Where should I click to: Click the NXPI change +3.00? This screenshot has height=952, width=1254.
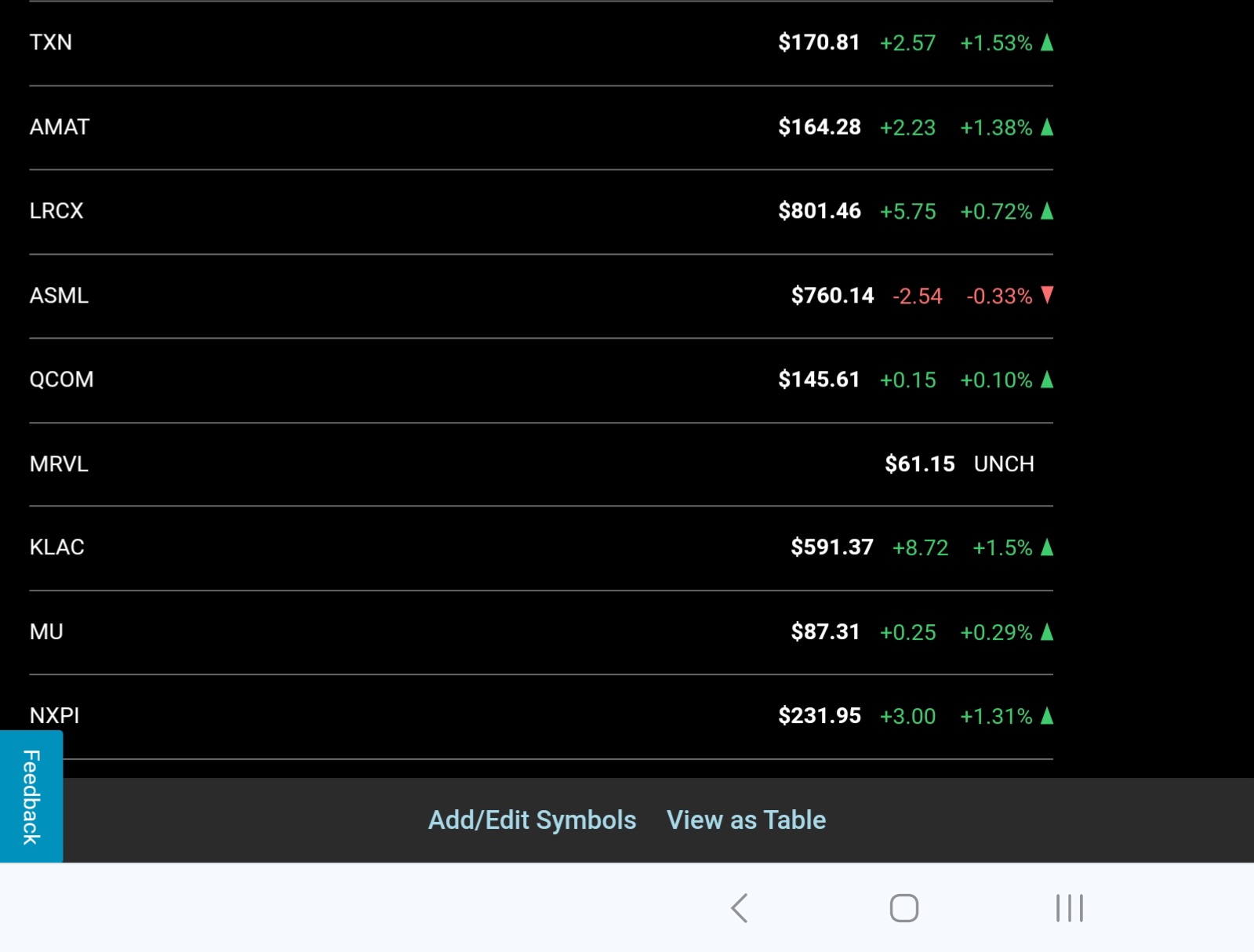908,717
